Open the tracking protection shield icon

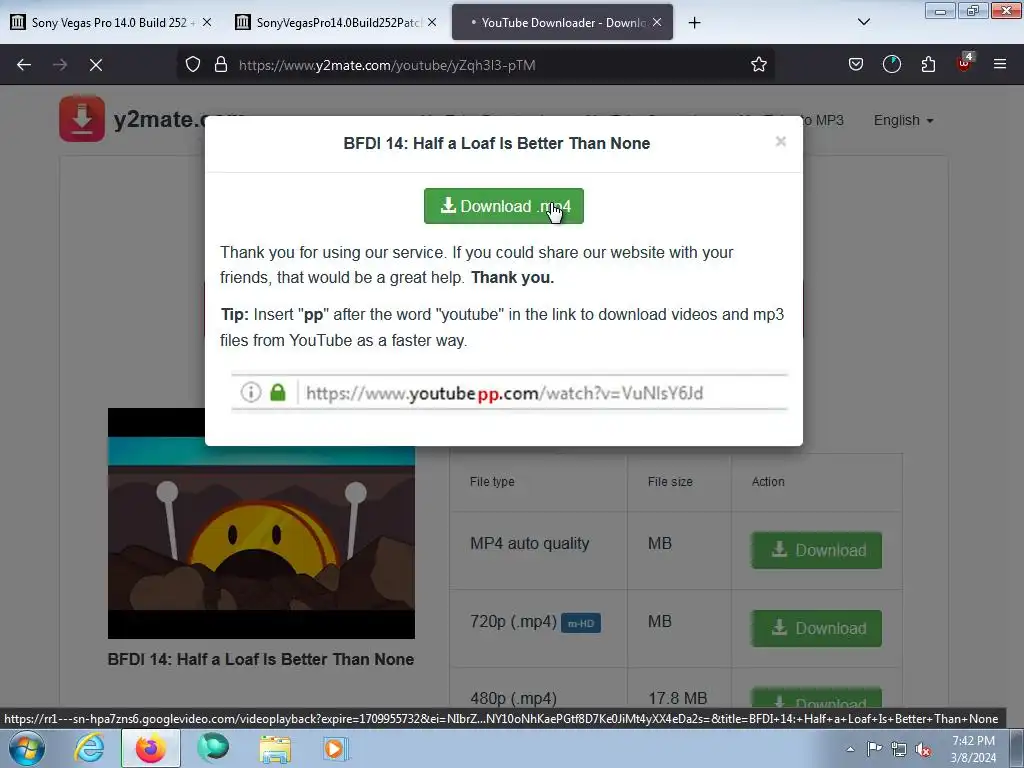click(x=193, y=65)
